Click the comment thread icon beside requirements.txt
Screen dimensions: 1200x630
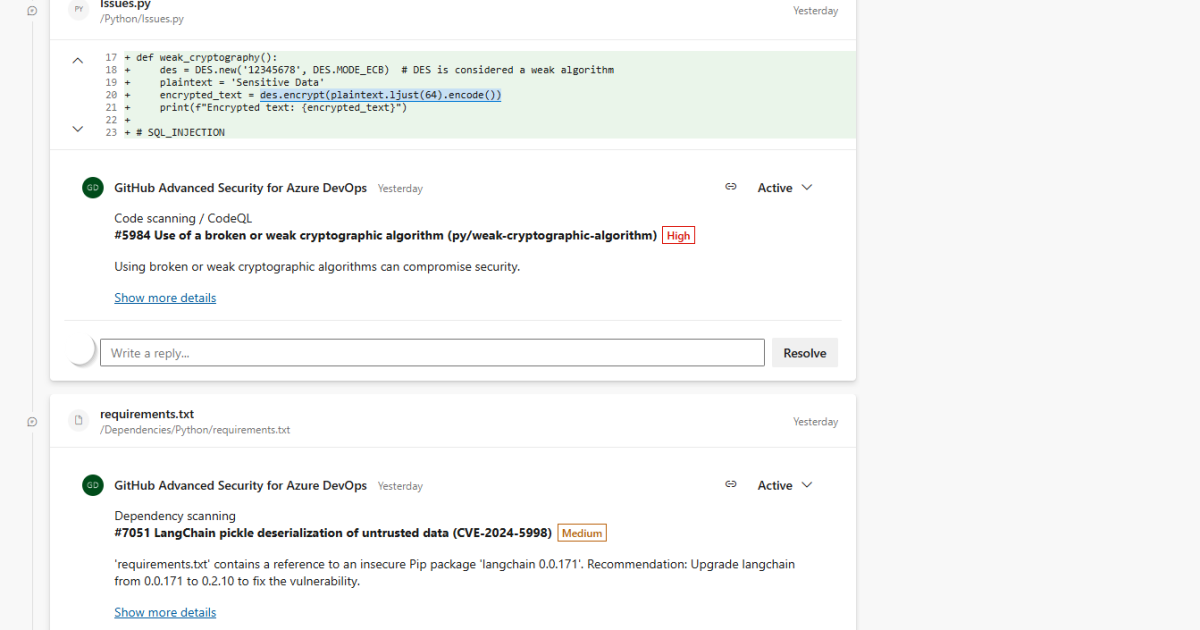click(x=32, y=422)
